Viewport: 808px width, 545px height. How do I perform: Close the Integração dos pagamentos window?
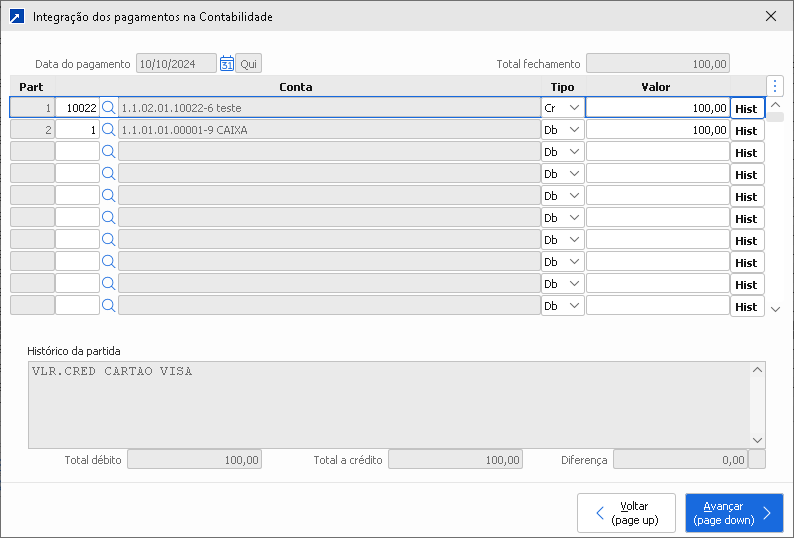point(770,17)
